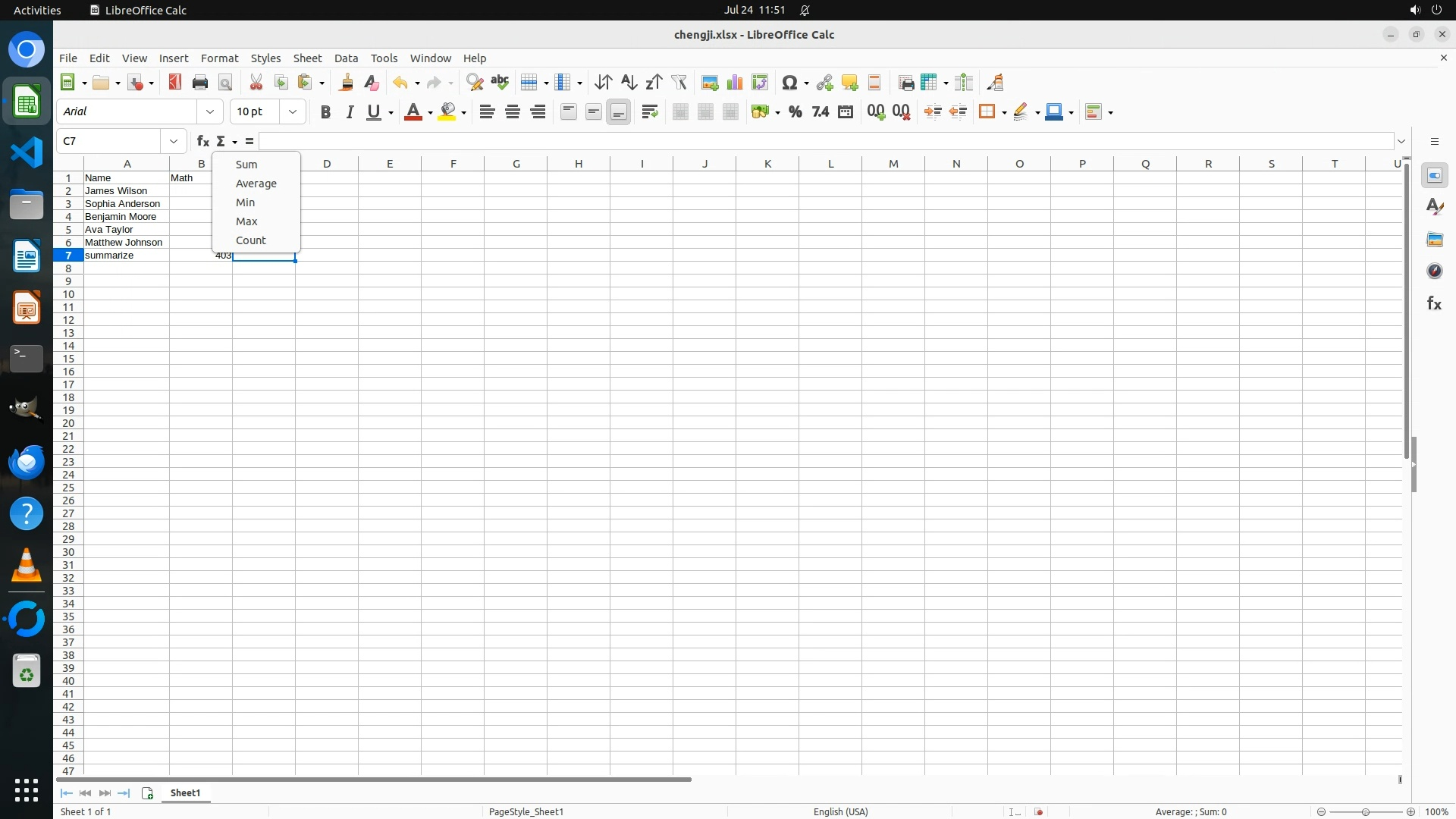
Task: Open the Data menu
Action: [x=346, y=58]
